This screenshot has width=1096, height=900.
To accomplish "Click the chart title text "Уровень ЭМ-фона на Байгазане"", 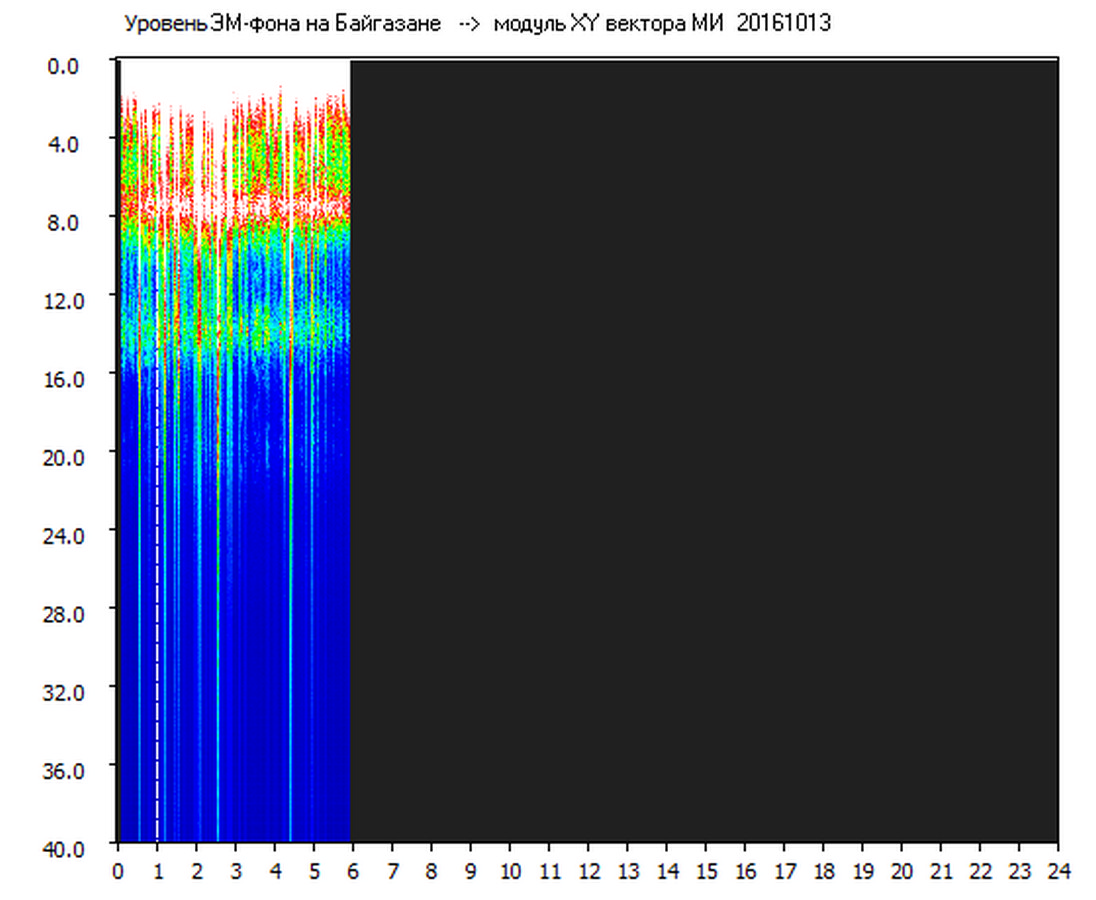I will (x=282, y=24).
